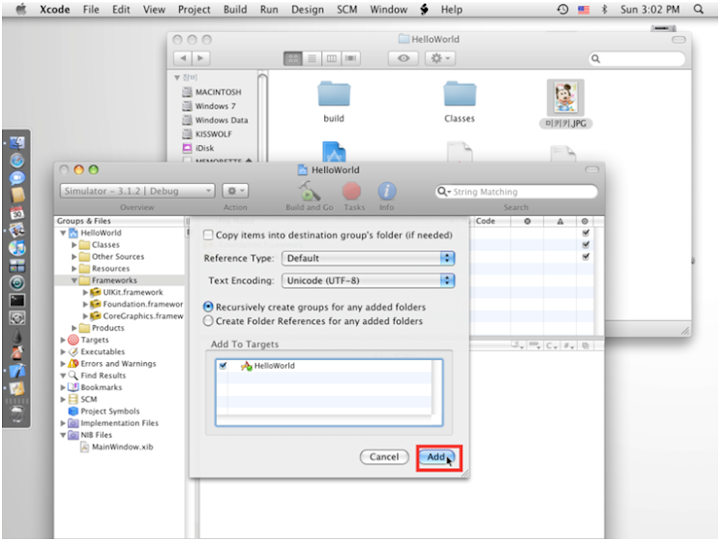Open the Apple menu

pyautogui.click(x=21, y=9)
